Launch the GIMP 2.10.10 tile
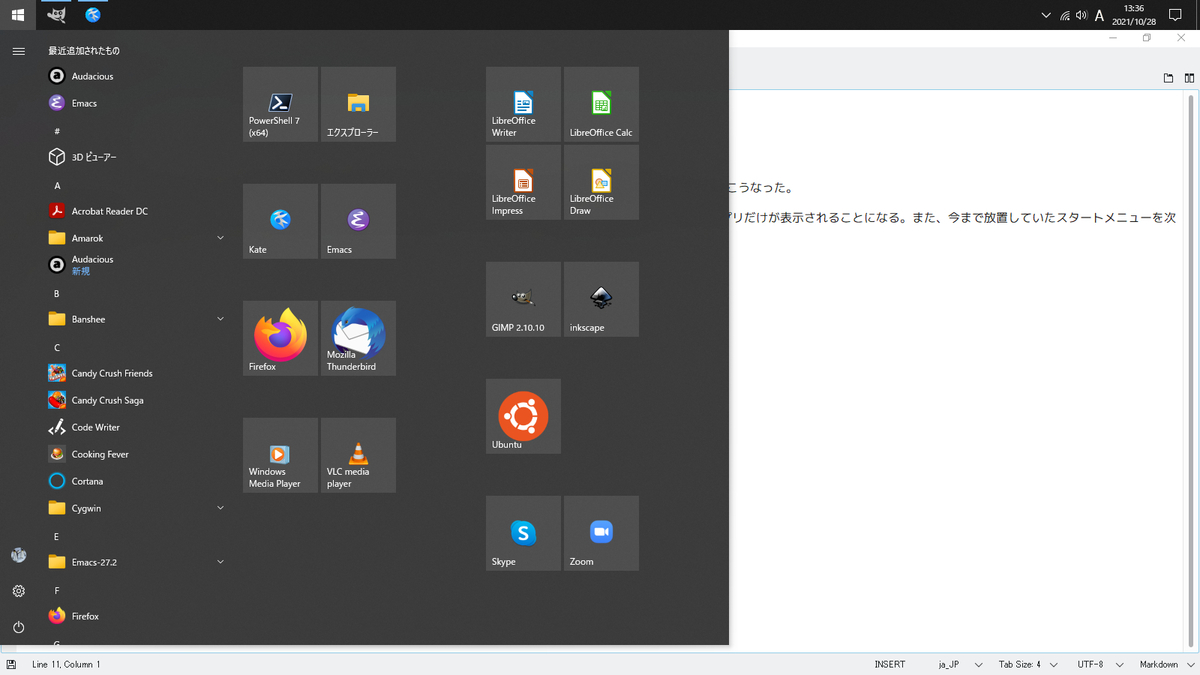The image size is (1200, 675). (523, 299)
